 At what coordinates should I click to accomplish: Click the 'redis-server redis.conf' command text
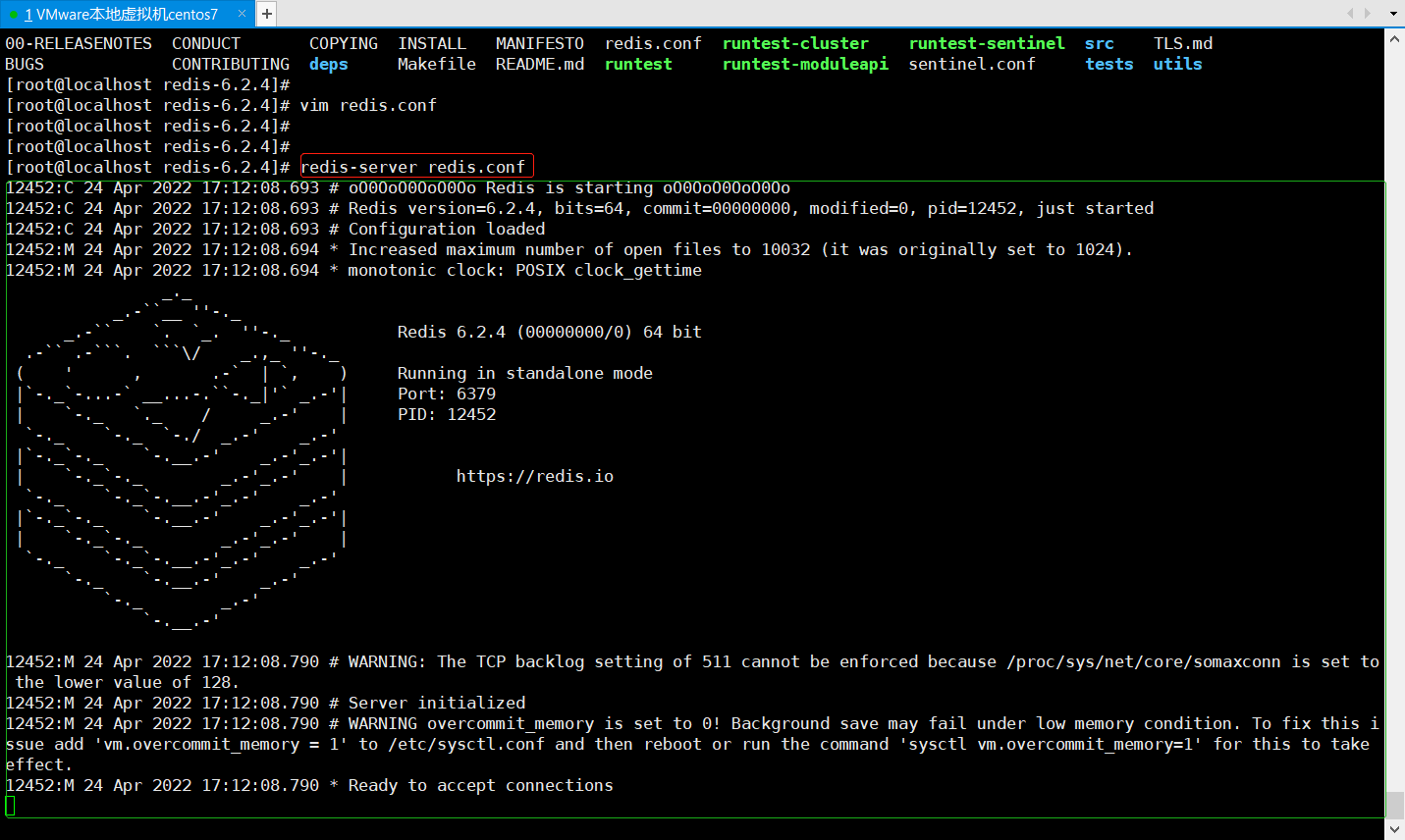pyautogui.click(x=413, y=167)
